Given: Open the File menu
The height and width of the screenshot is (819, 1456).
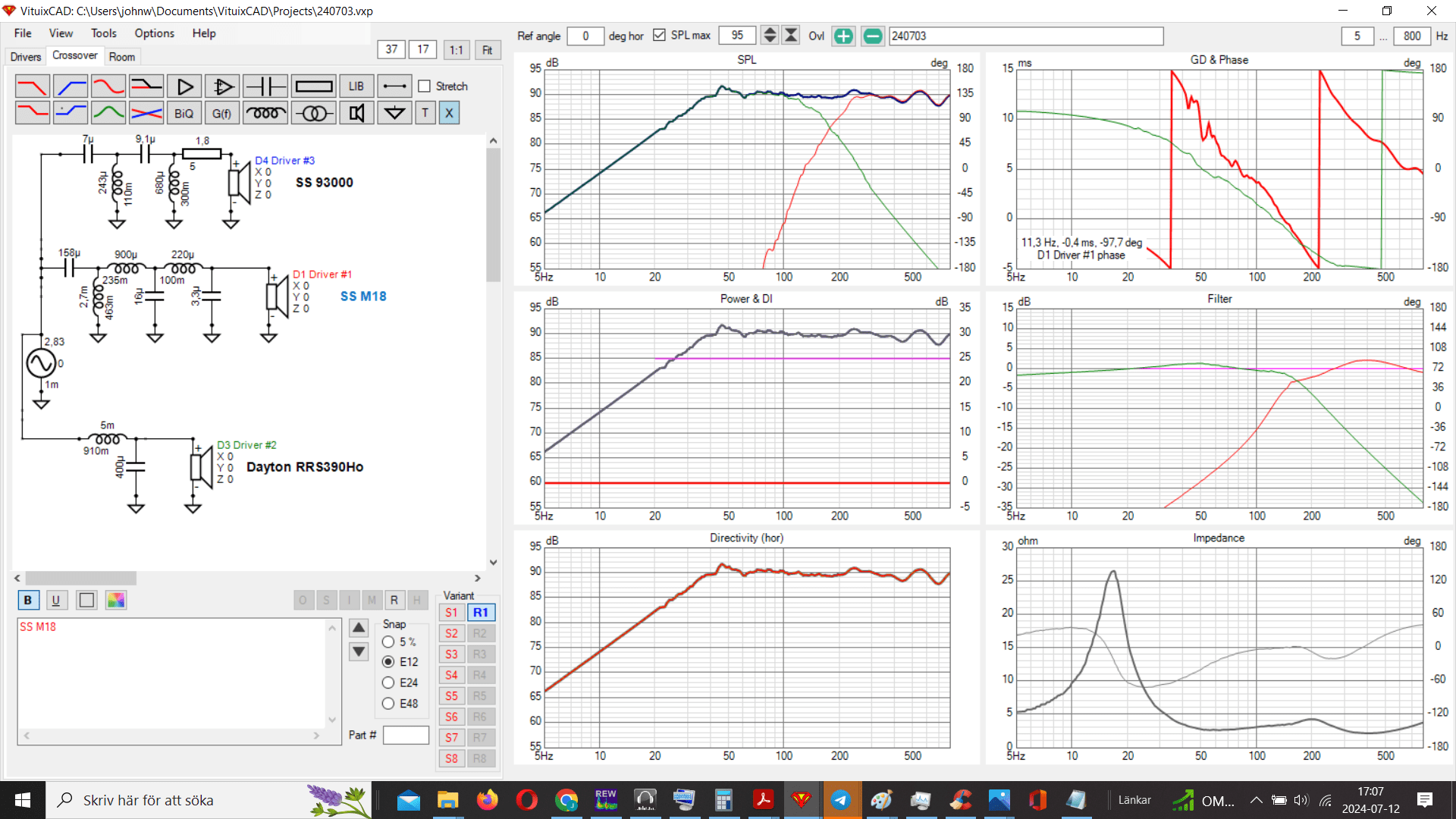Looking at the screenshot, I should click(23, 33).
